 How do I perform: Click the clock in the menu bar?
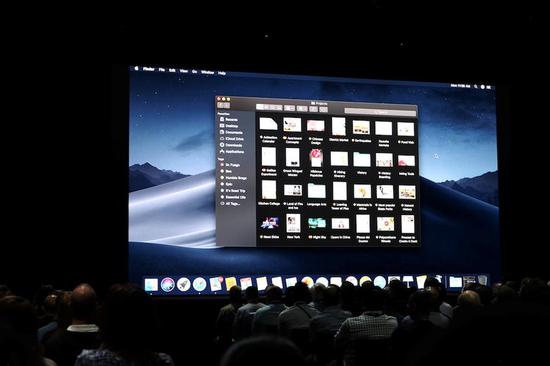[461, 85]
